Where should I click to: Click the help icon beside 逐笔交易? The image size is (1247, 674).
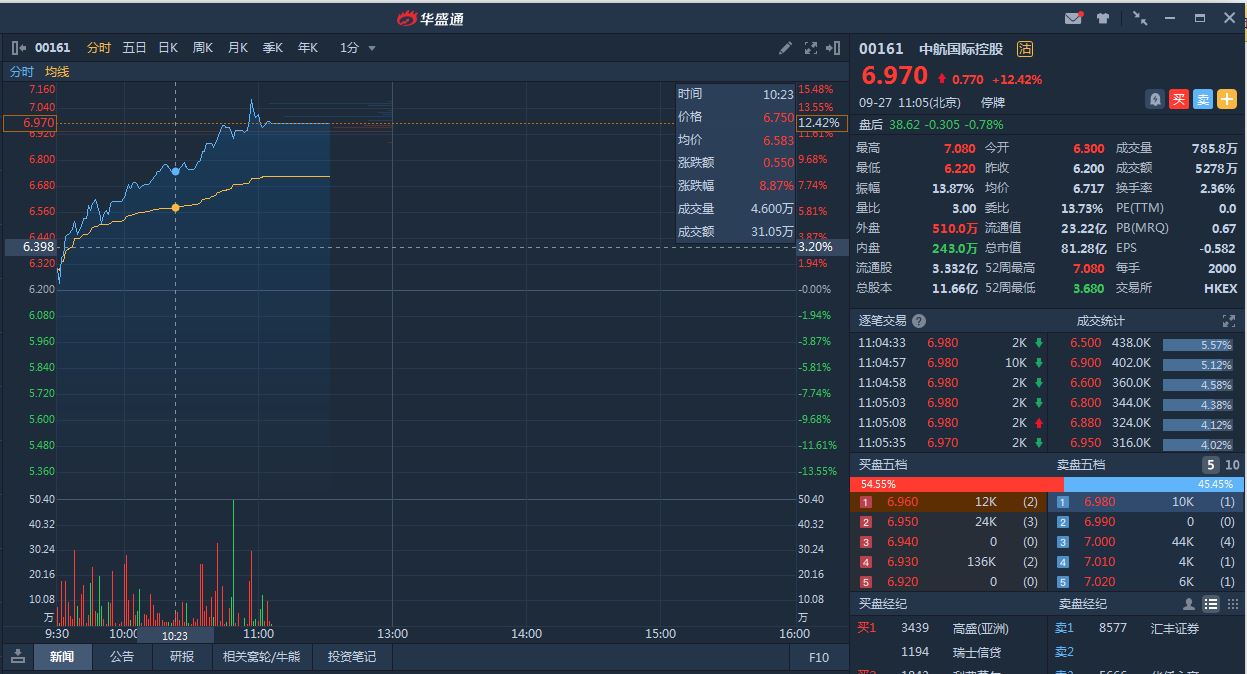click(x=919, y=321)
